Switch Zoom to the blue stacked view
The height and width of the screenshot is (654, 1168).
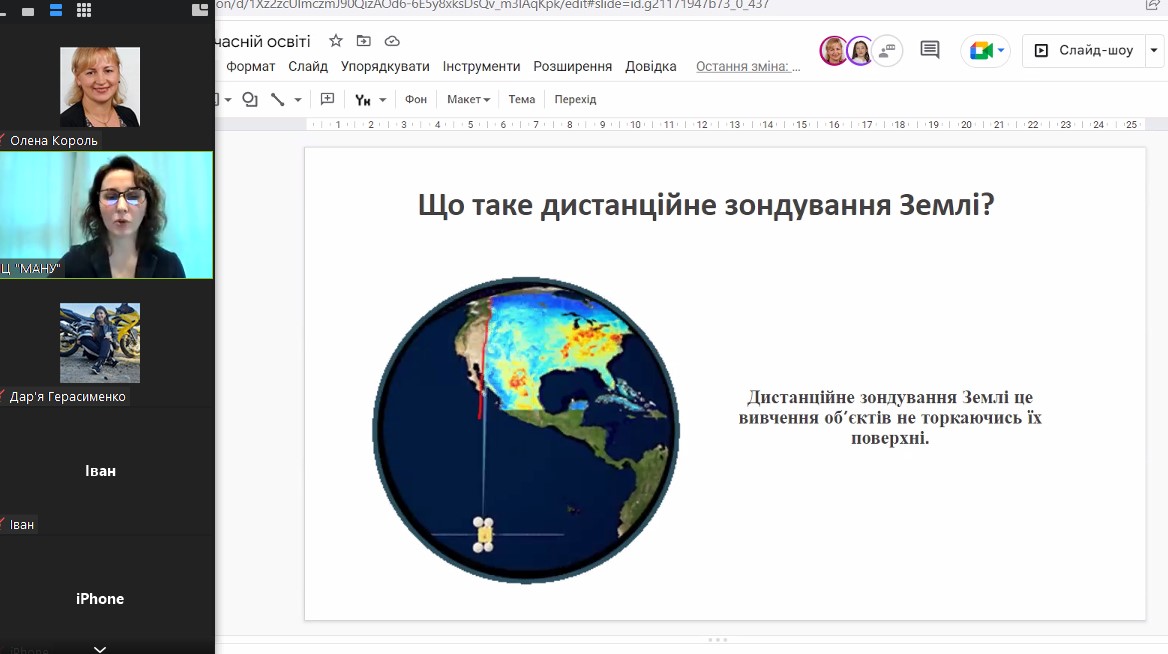point(56,10)
